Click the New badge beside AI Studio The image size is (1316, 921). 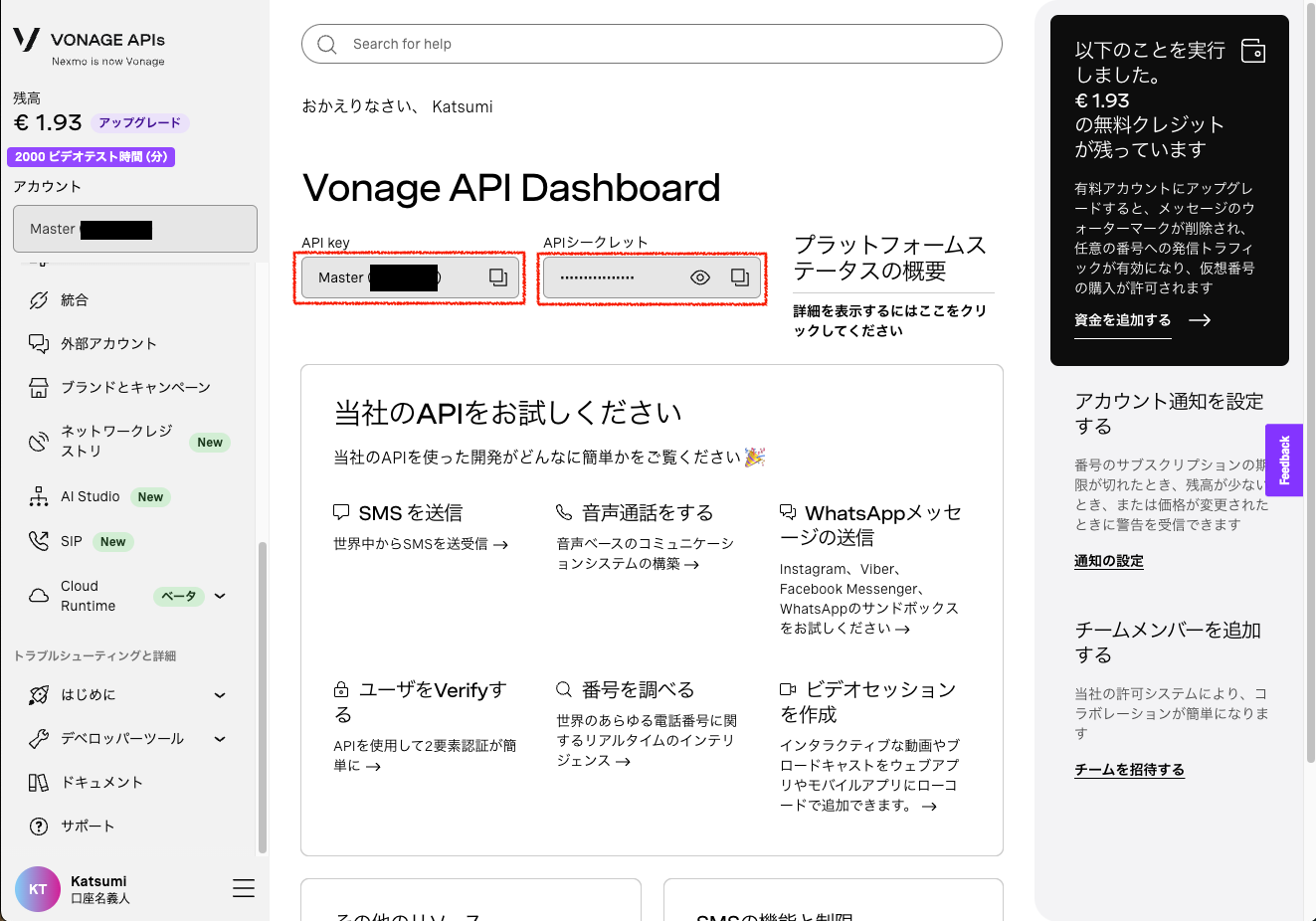[x=151, y=497]
